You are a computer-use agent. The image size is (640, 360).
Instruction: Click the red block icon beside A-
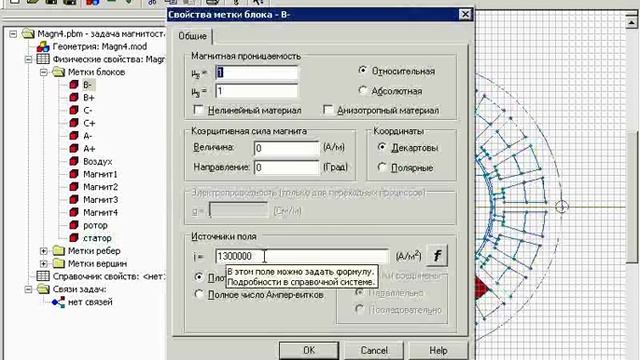click(x=74, y=136)
